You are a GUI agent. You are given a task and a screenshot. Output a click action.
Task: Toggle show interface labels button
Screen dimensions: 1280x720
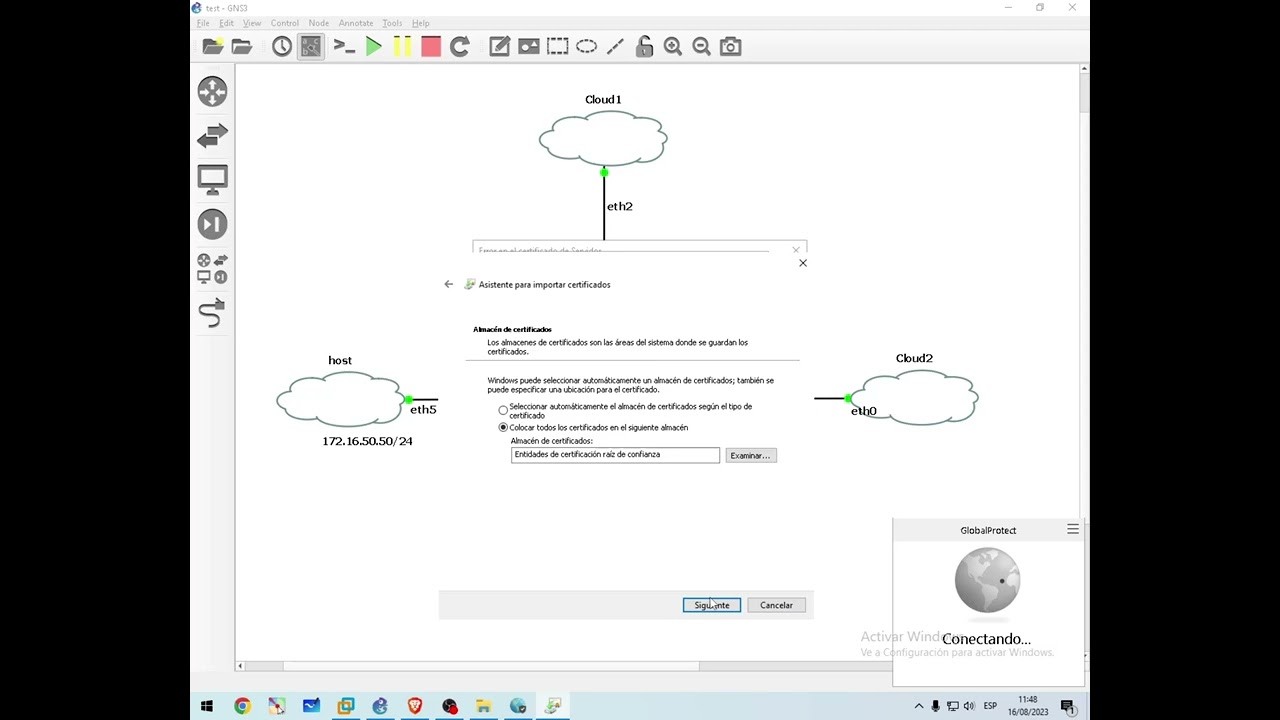pos(311,46)
